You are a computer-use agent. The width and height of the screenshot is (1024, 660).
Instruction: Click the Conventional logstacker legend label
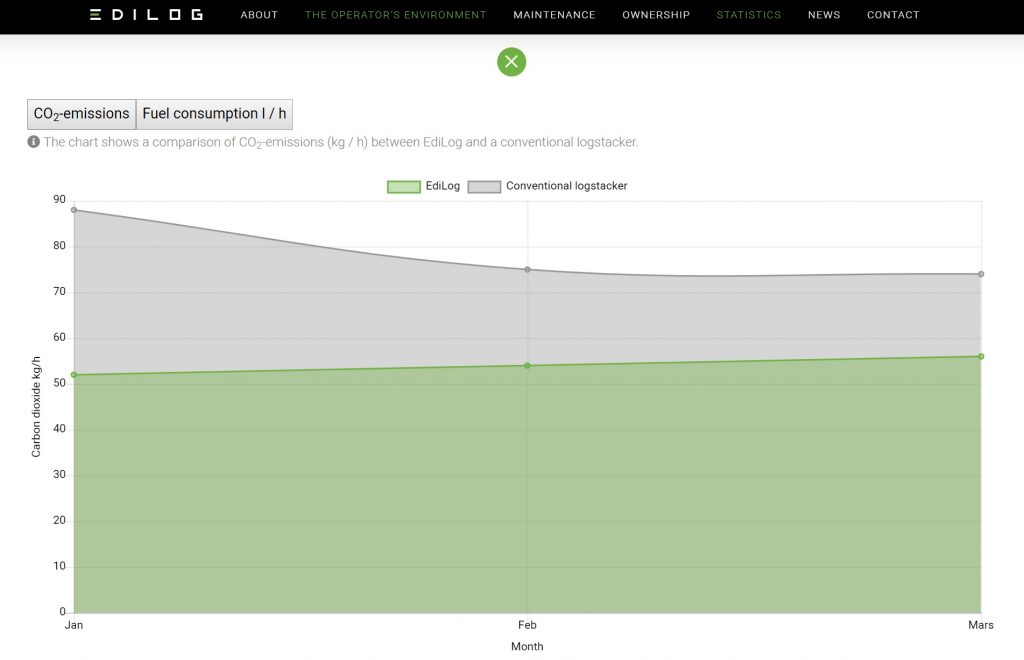pos(566,186)
